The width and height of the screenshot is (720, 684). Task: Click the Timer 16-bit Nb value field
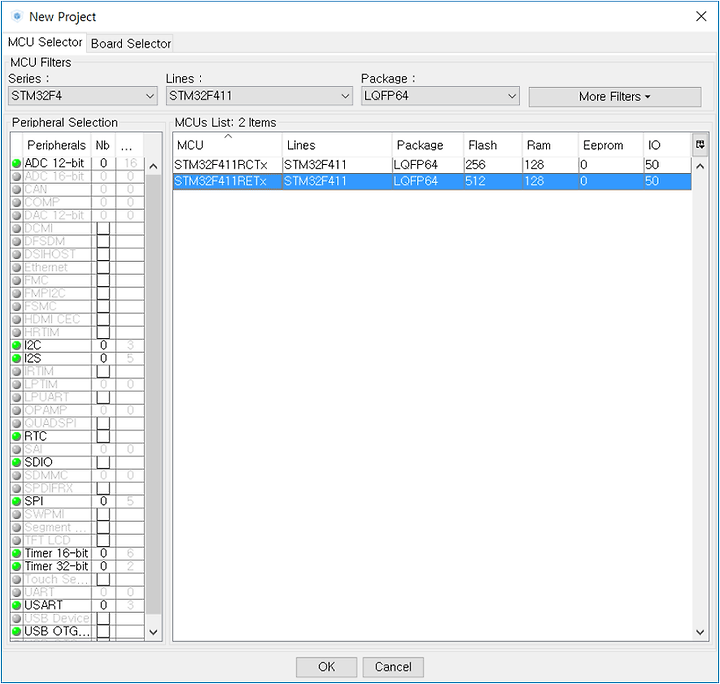coord(103,553)
